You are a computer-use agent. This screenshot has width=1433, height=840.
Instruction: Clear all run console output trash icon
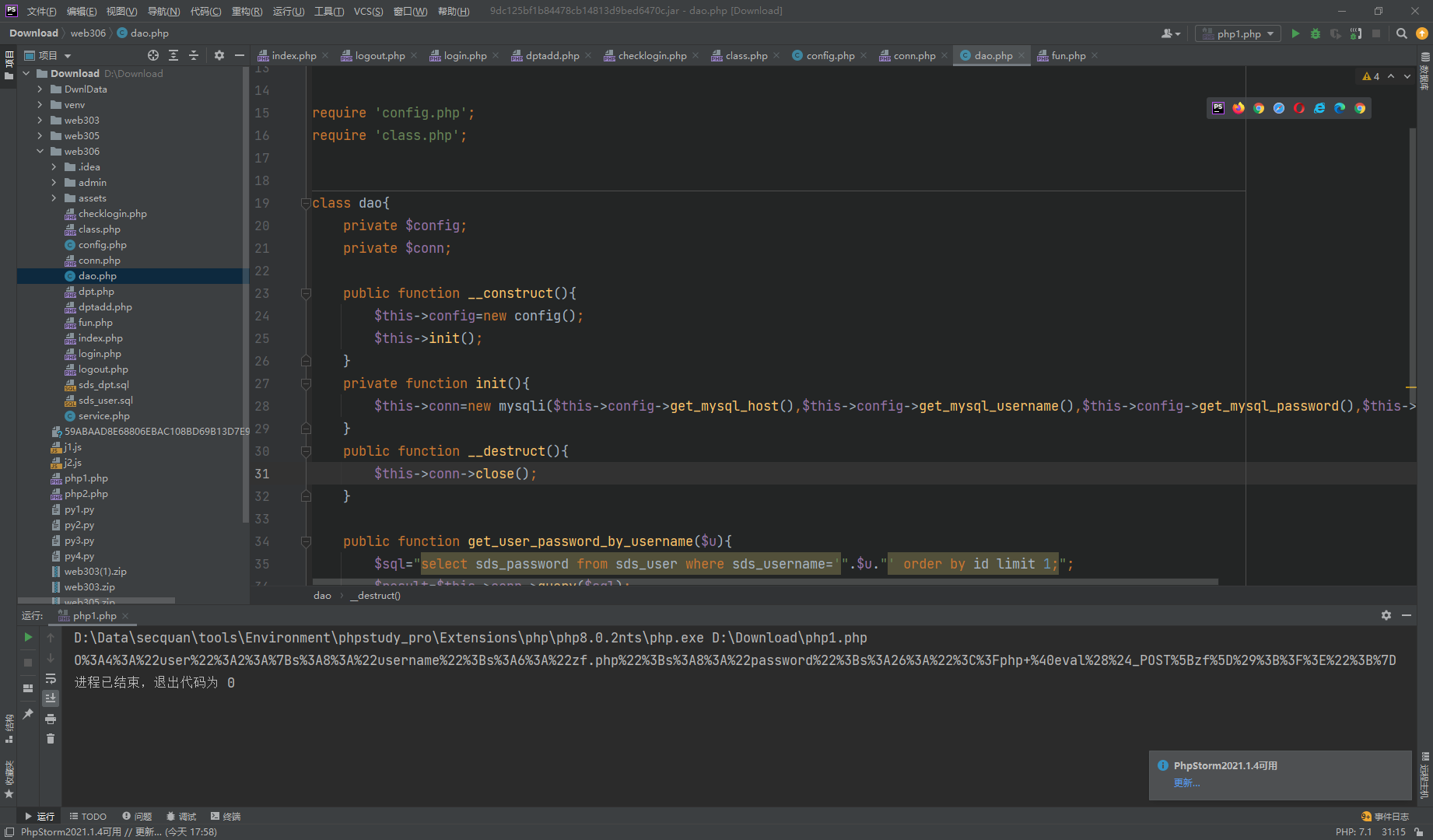tap(51, 739)
